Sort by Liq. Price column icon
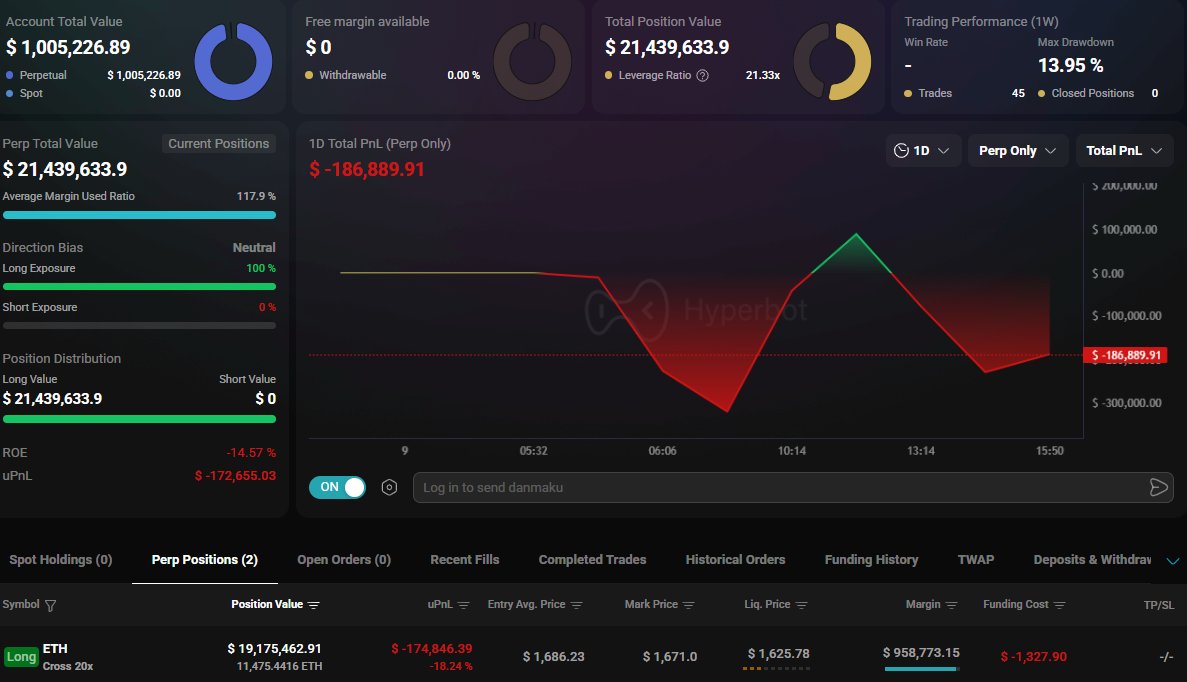 tap(802, 605)
